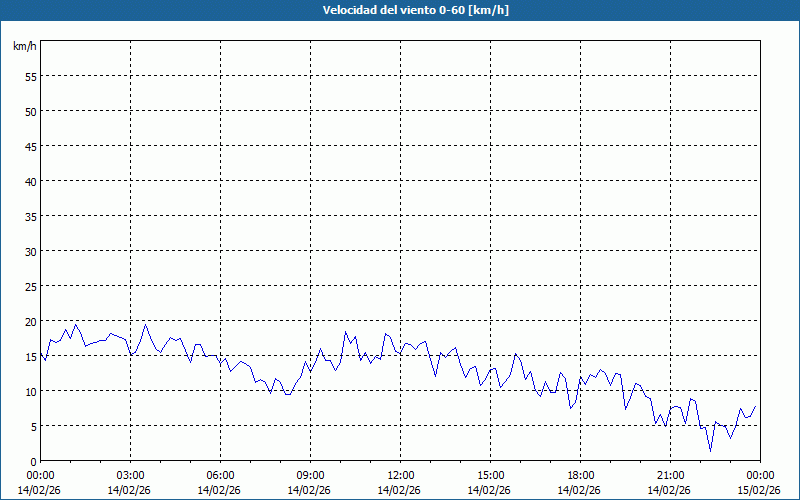Click the chart title Velocidad del viento
This screenshot has width=800, height=500.
[400, 11]
